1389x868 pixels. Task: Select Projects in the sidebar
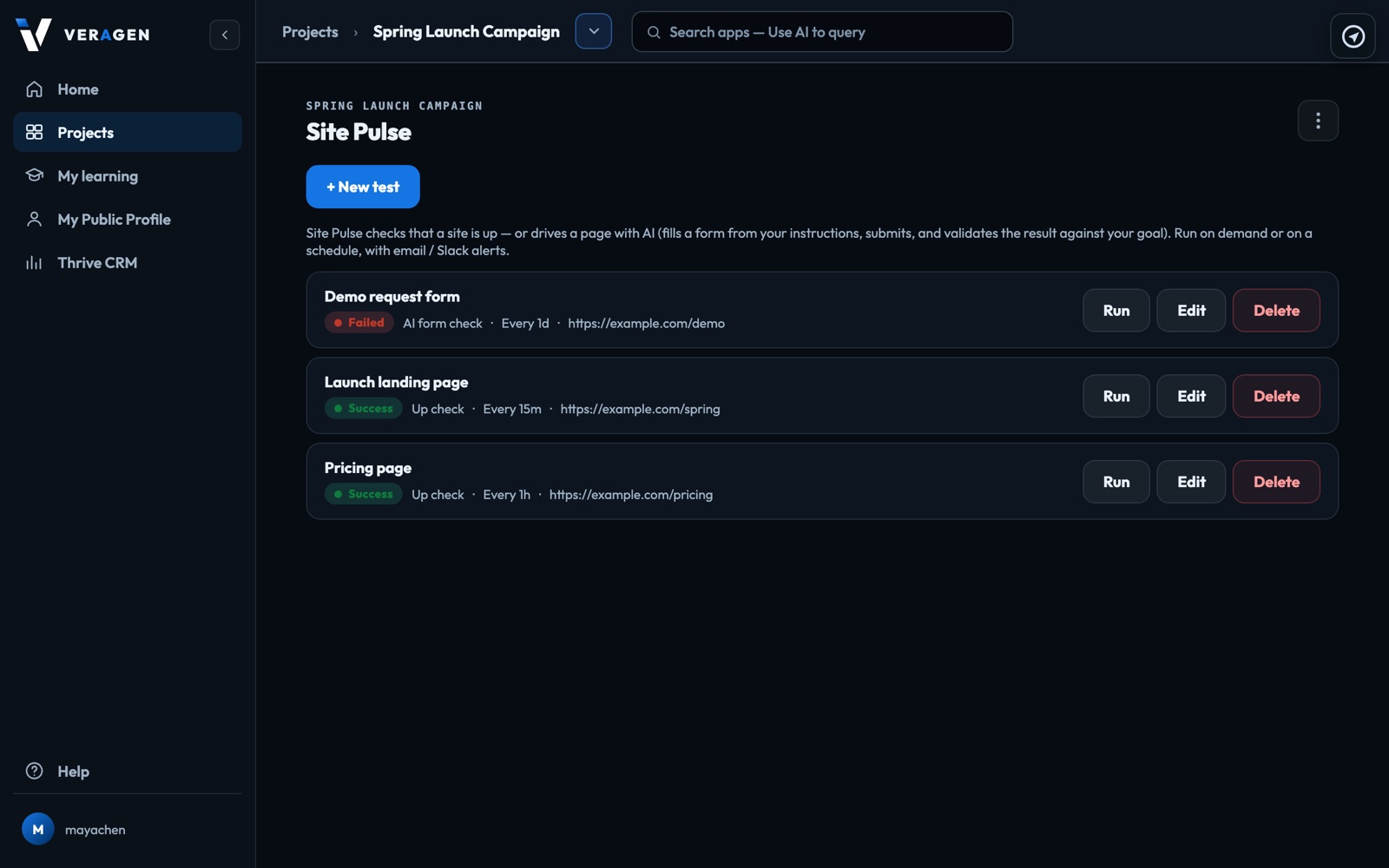[128, 133]
